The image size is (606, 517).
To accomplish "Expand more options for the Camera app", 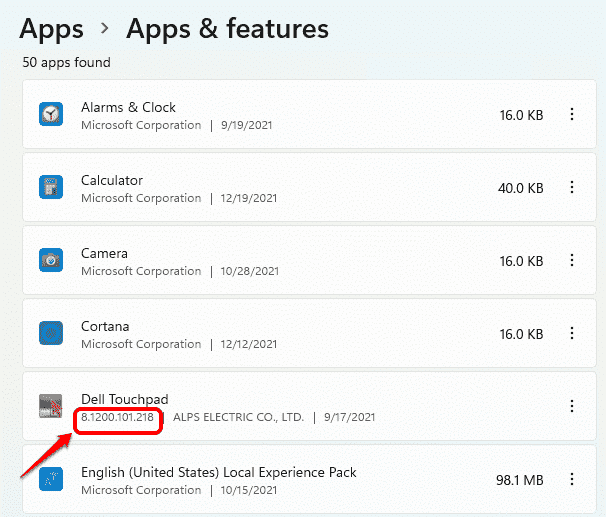I will tap(572, 261).
